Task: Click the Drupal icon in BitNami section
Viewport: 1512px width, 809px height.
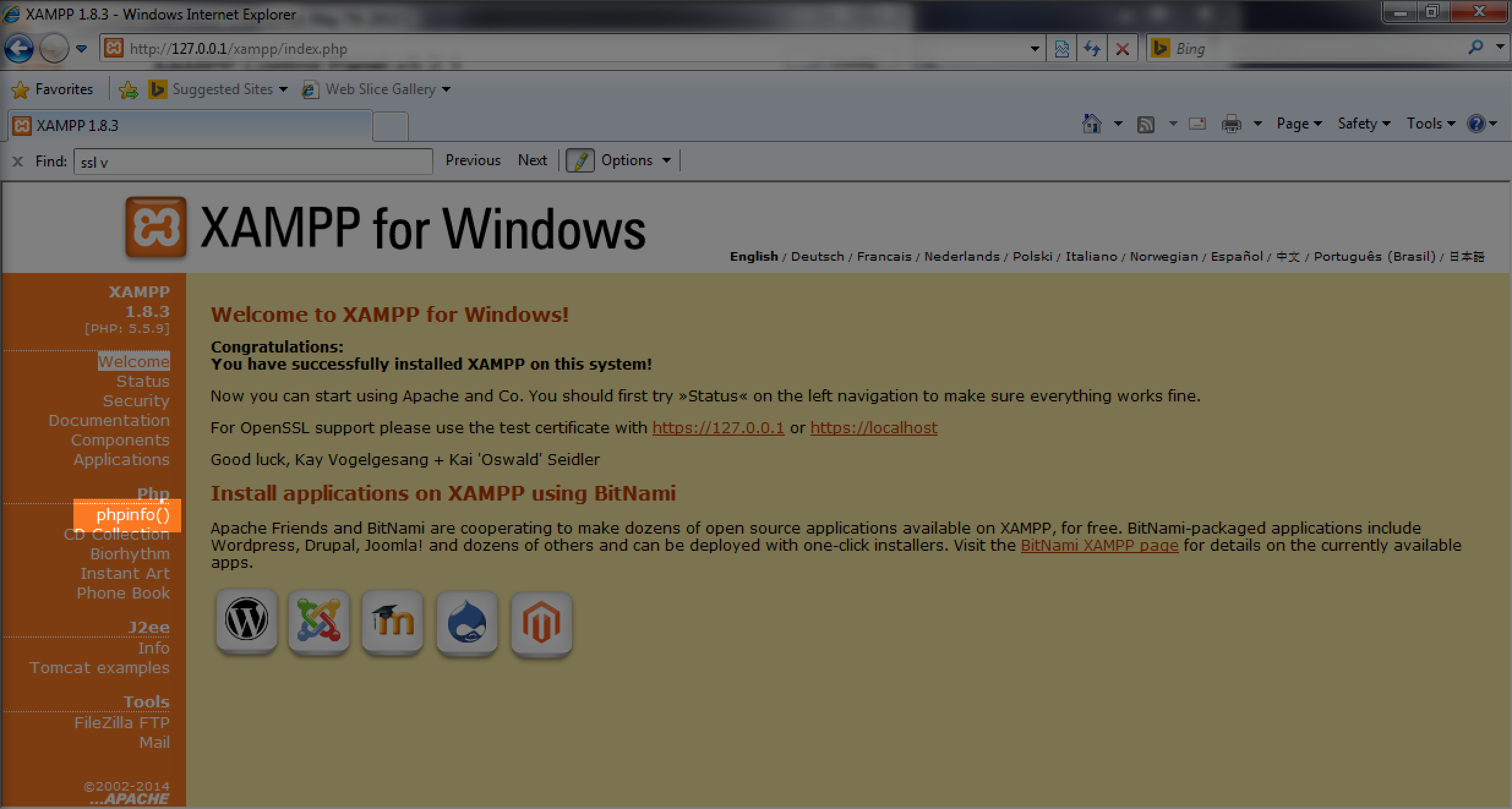Action: [x=465, y=620]
